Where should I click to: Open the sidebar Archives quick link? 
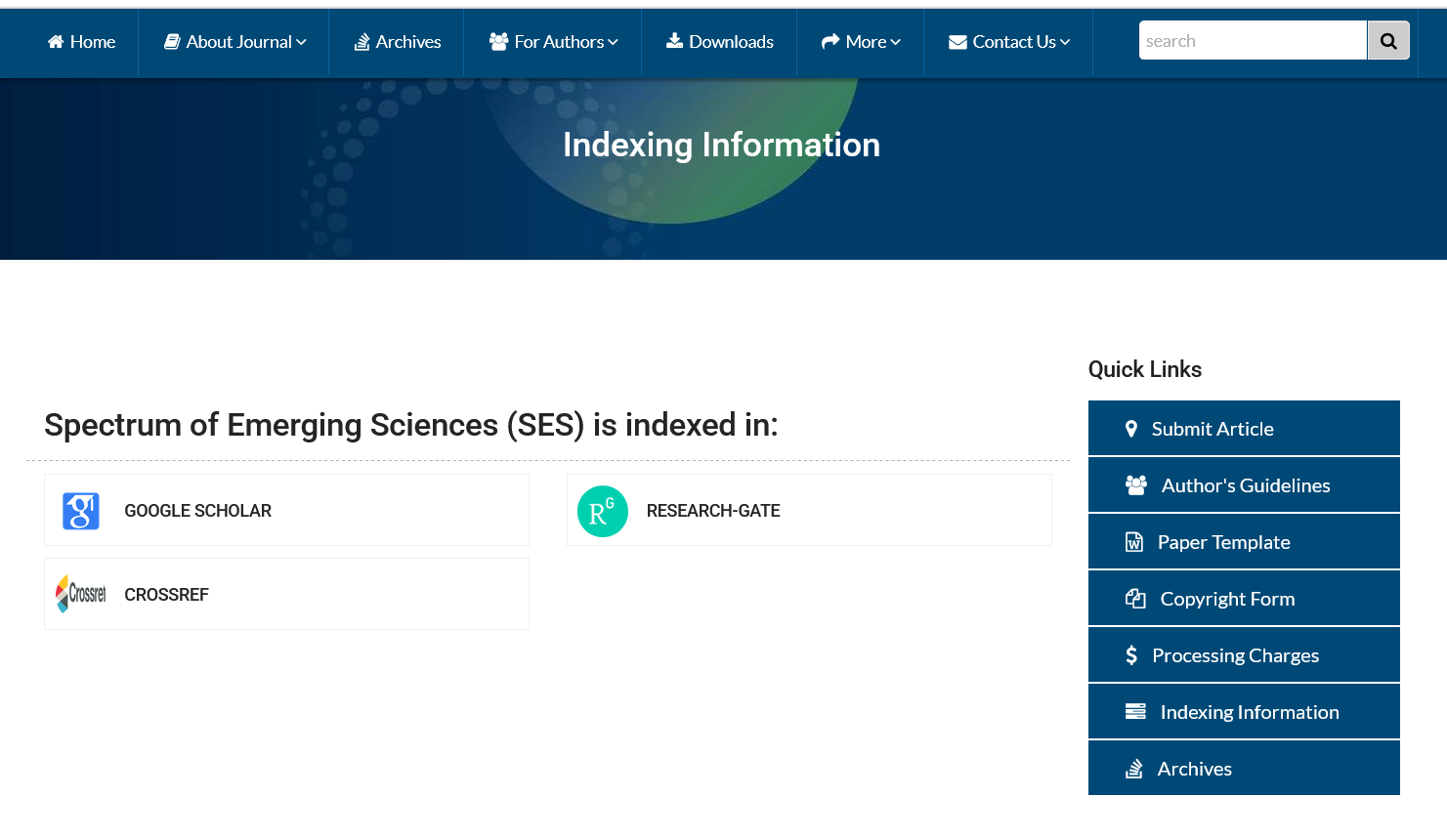(x=1244, y=768)
